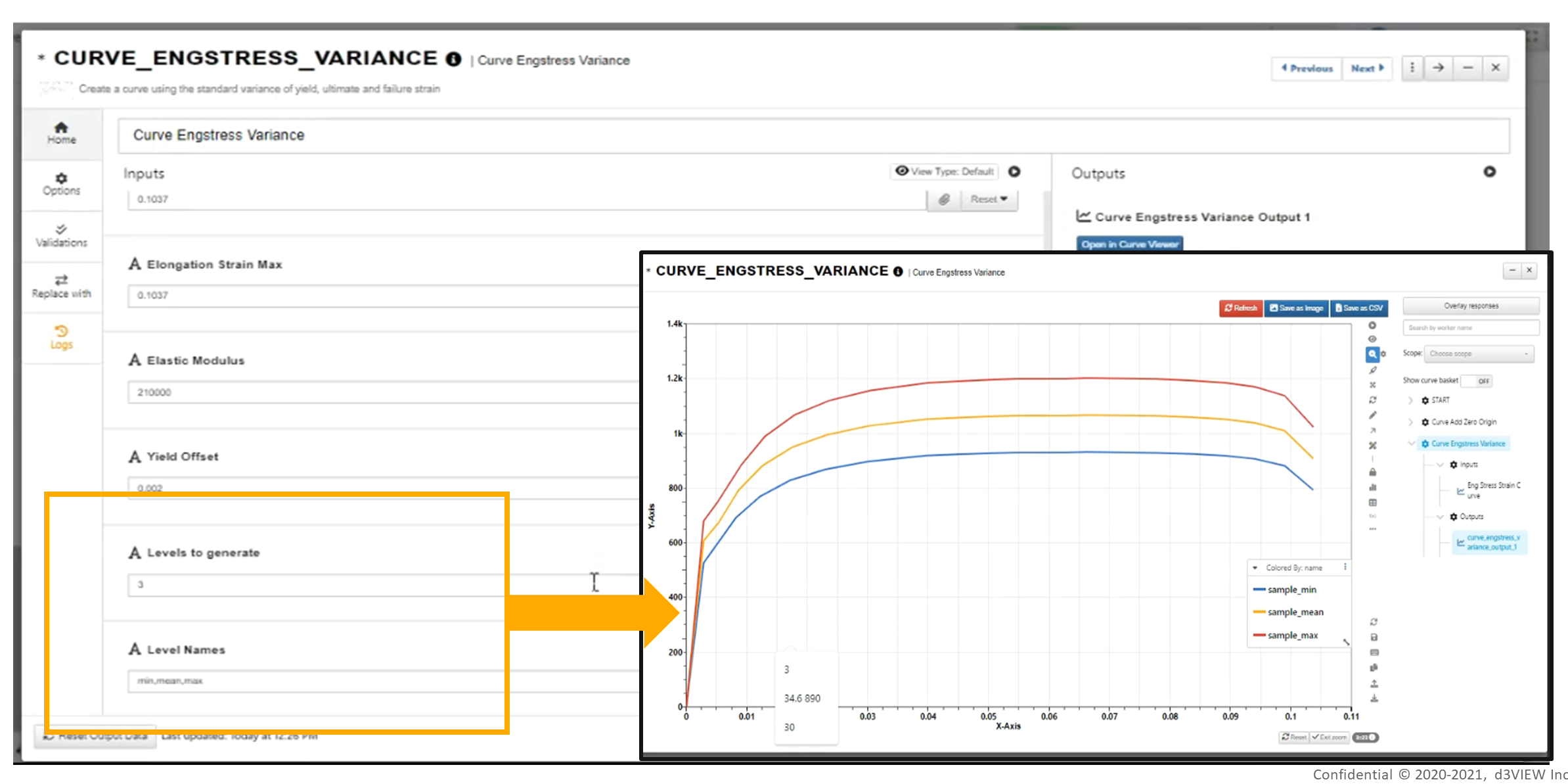Click the Elastic Modulus input field
1568x784 pixels.
pyautogui.click(x=384, y=392)
